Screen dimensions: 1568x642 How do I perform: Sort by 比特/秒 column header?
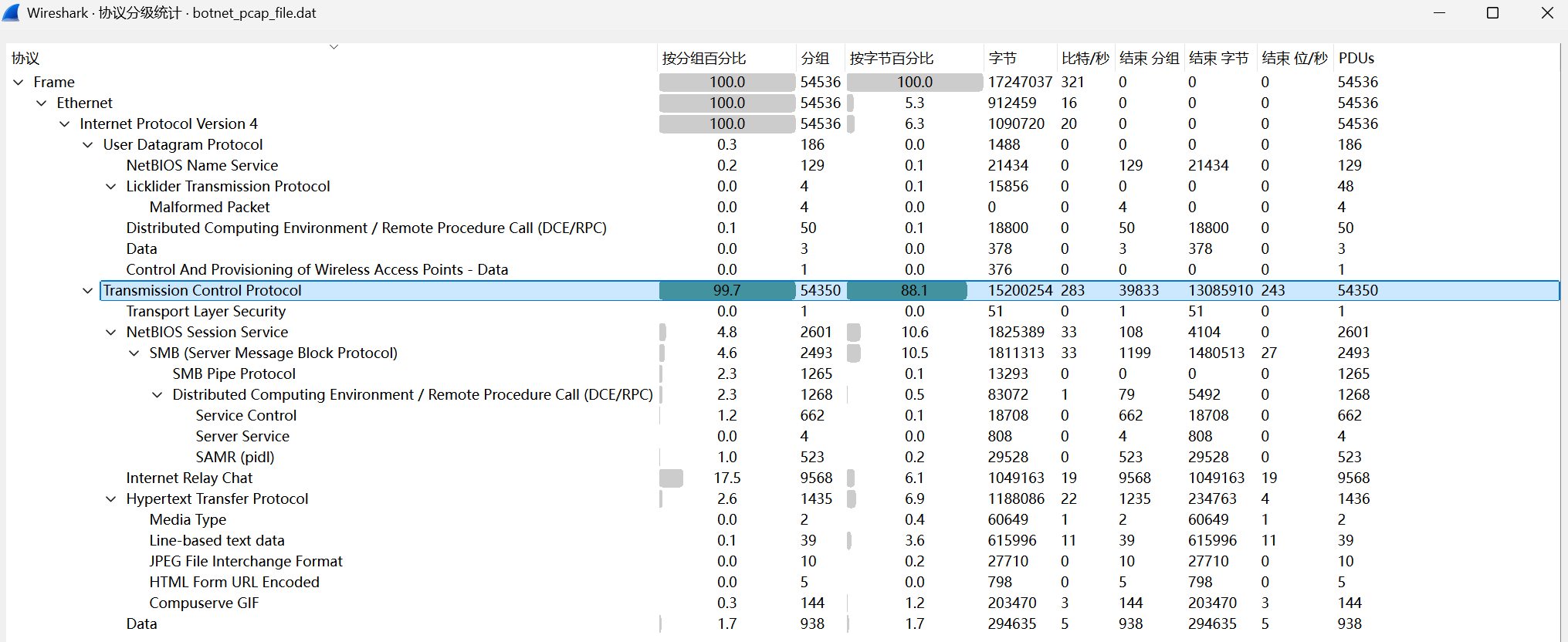tap(1086, 58)
